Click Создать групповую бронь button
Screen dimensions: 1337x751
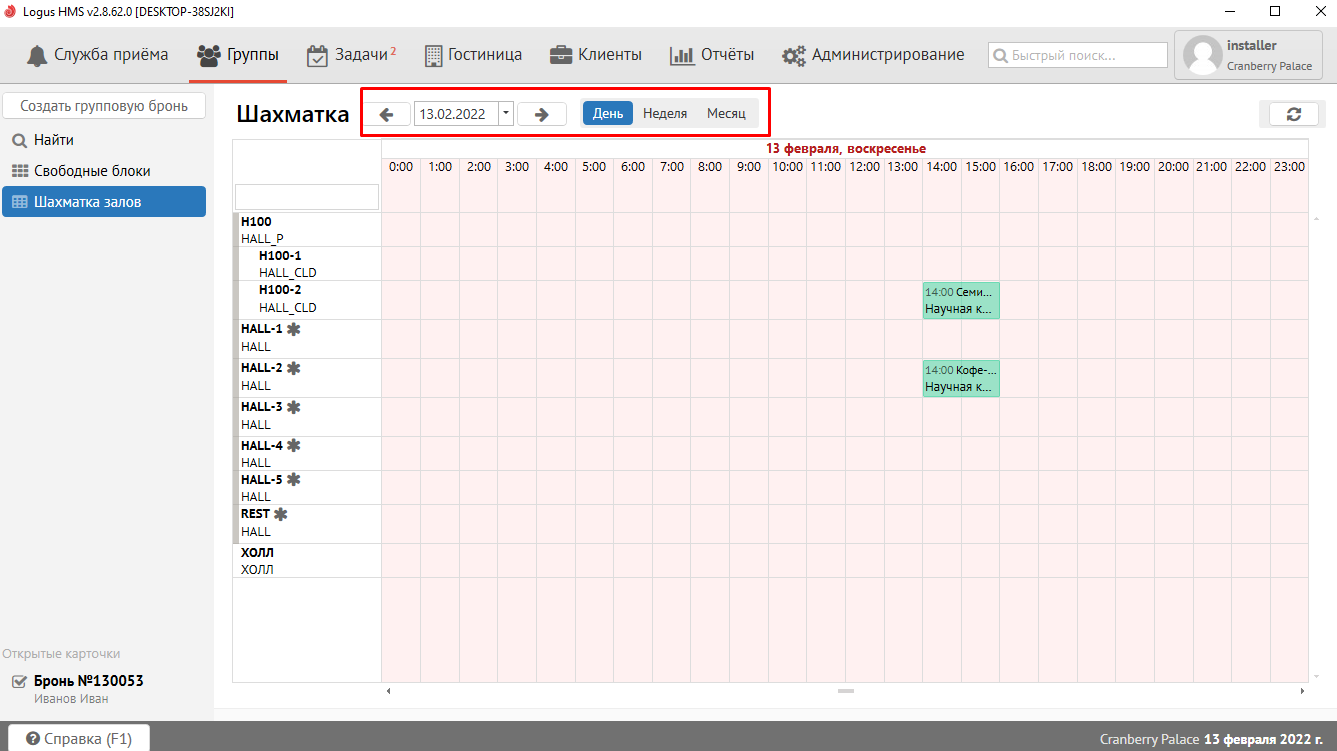coord(103,105)
